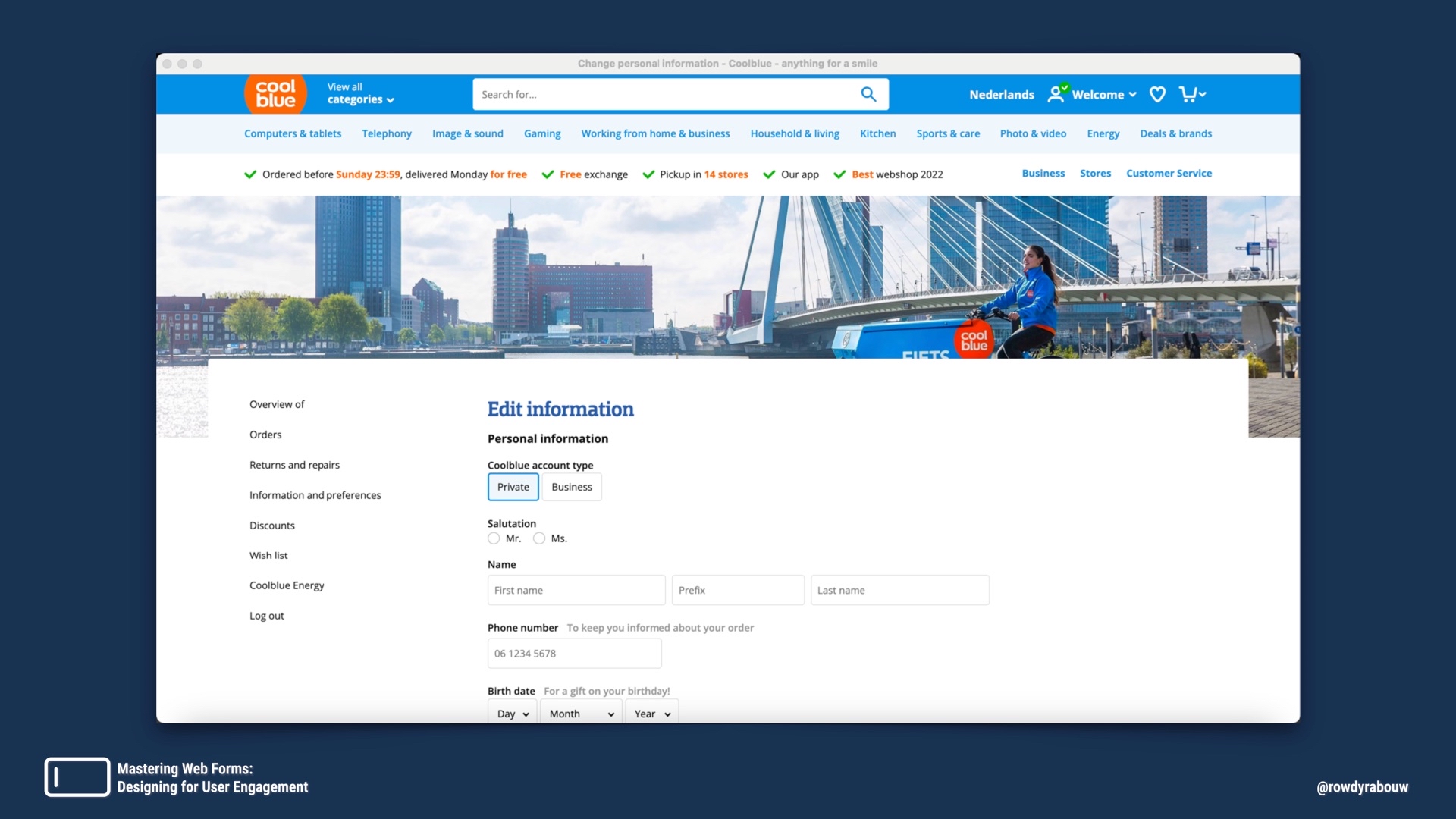Screen dimensions: 1456x819
Task: Open Customer Service link
Action: (1169, 174)
